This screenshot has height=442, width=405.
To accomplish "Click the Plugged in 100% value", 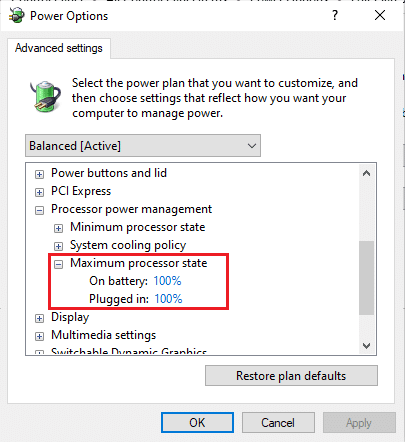I will click(168, 299).
